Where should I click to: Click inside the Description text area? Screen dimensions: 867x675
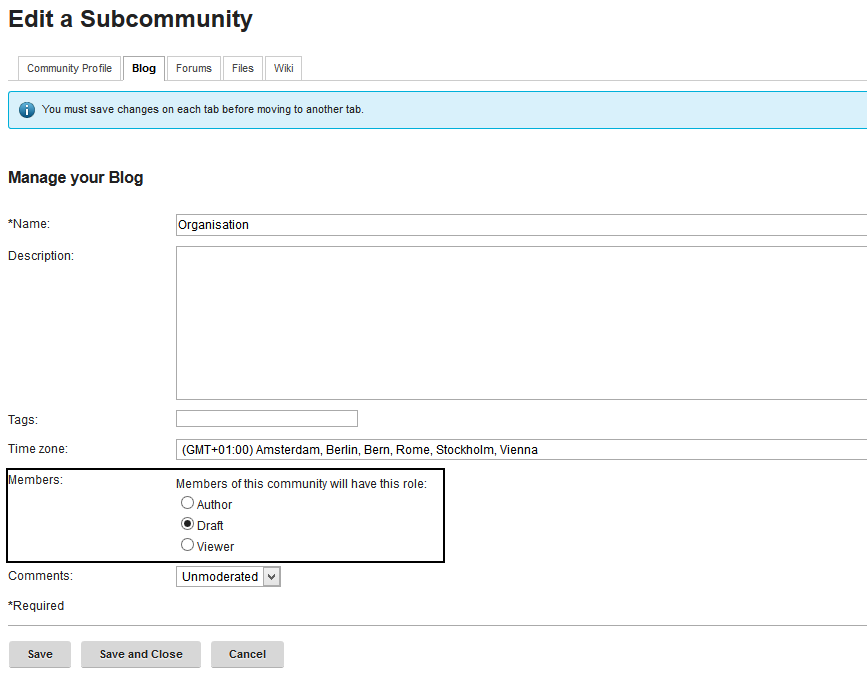click(520, 322)
